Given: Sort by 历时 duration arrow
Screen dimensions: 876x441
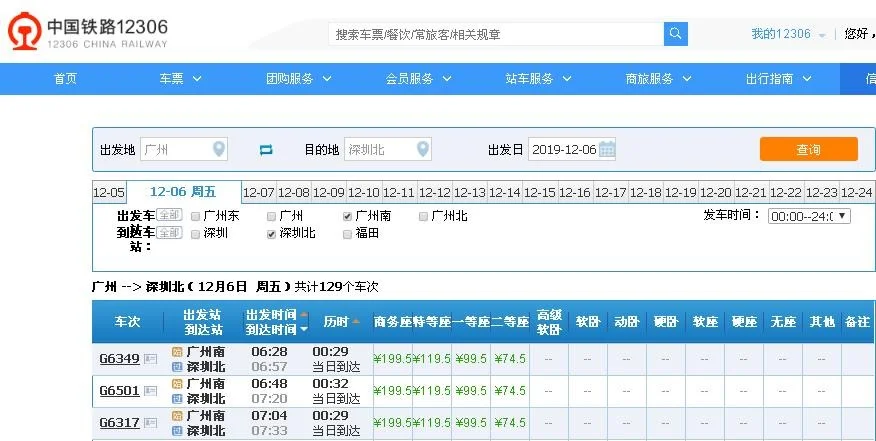Looking at the screenshot, I should click(356, 321).
